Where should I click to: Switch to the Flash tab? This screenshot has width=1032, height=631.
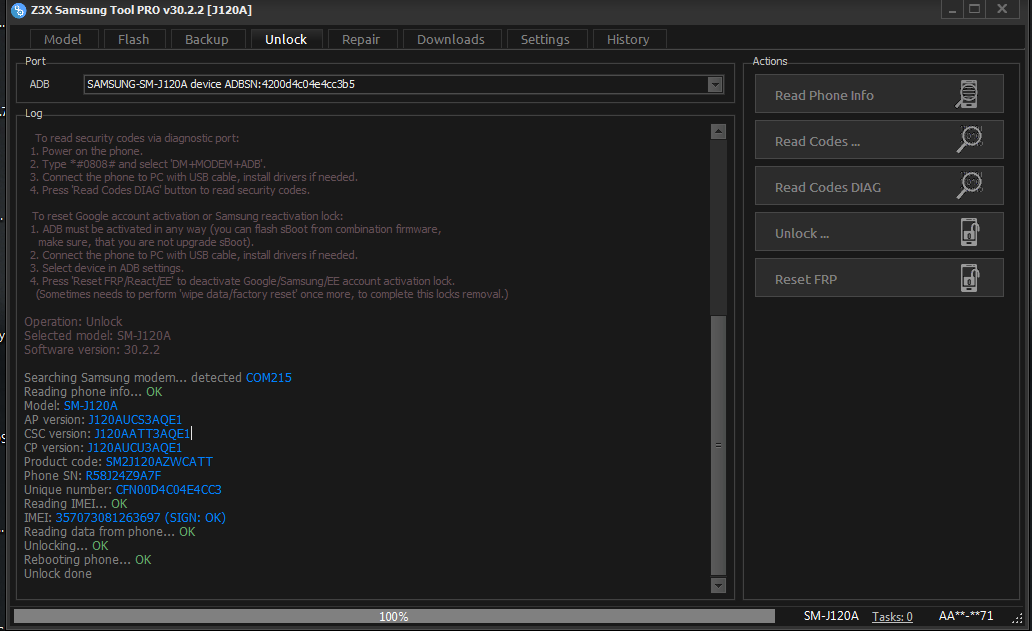134,39
